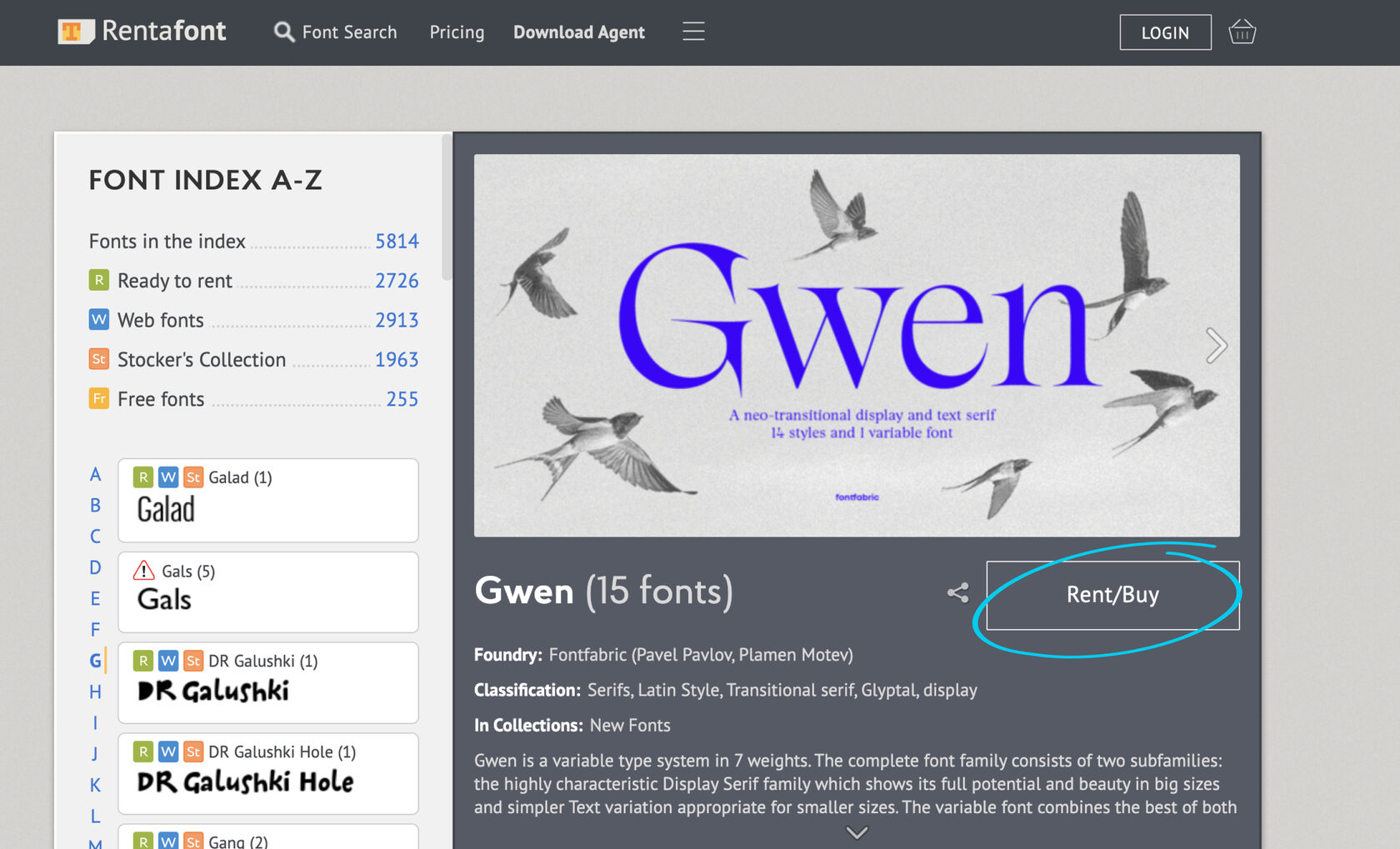Screen dimensions: 1400x849
Task: Open the DR Galushki font sample preview
Action: pyautogui.click(x=213, y=691)
